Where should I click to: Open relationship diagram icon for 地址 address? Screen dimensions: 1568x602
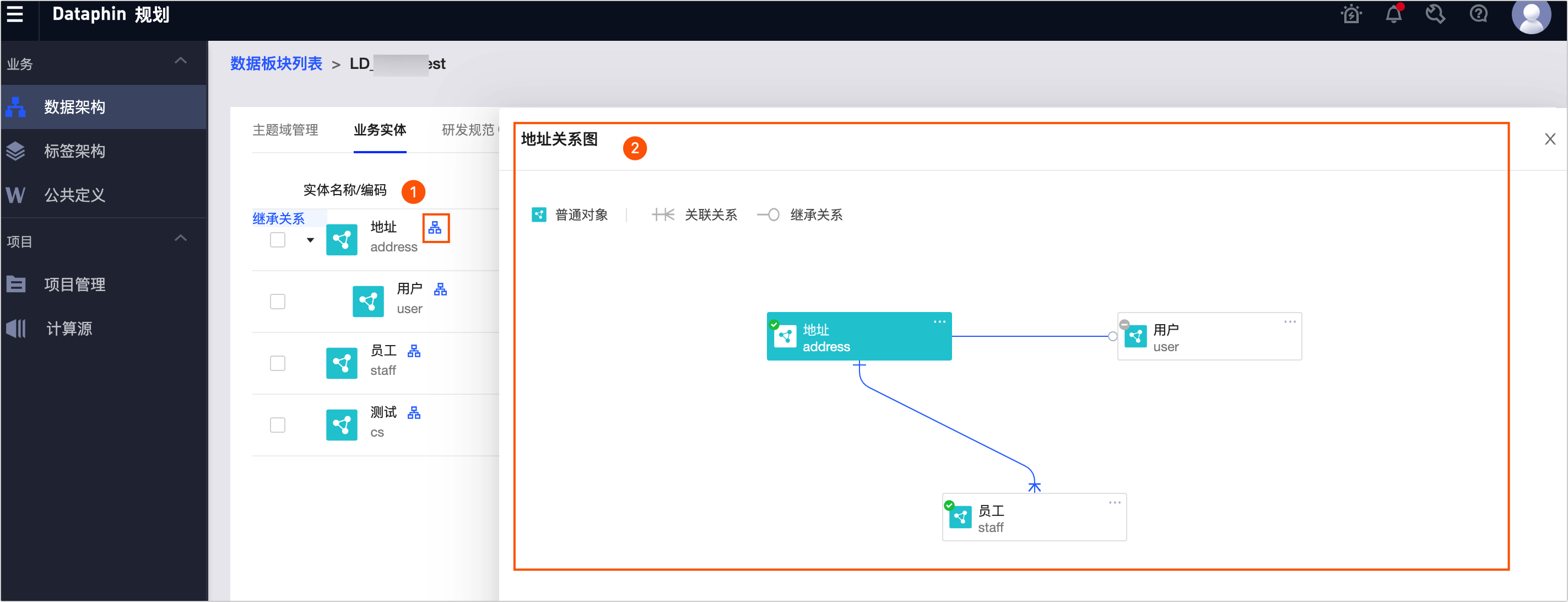pyautogui.click(x=435, y=228)
